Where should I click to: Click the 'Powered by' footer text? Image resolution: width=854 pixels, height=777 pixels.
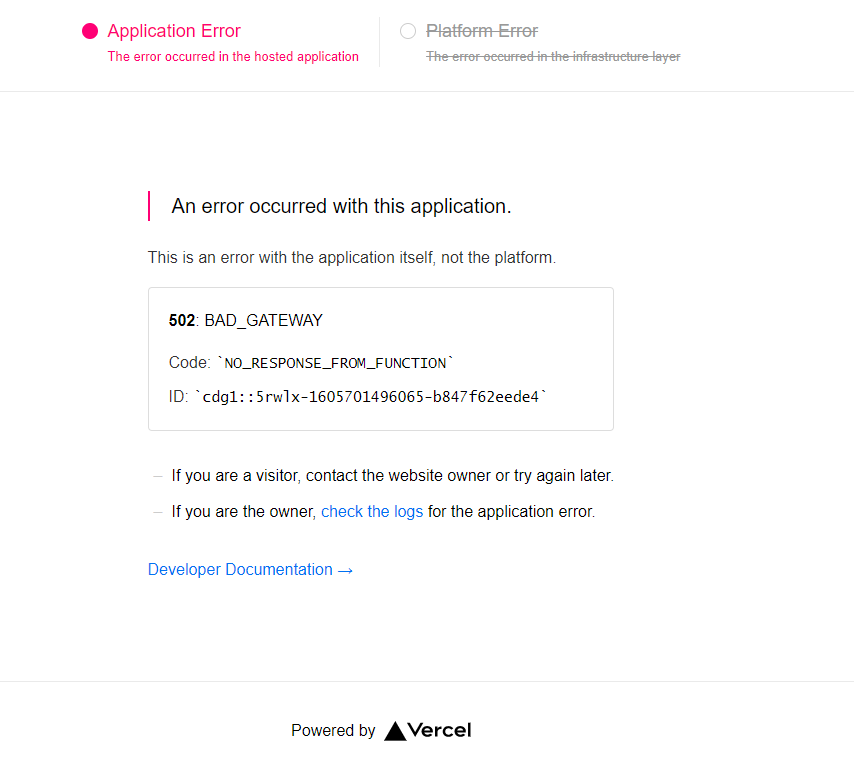333,731
